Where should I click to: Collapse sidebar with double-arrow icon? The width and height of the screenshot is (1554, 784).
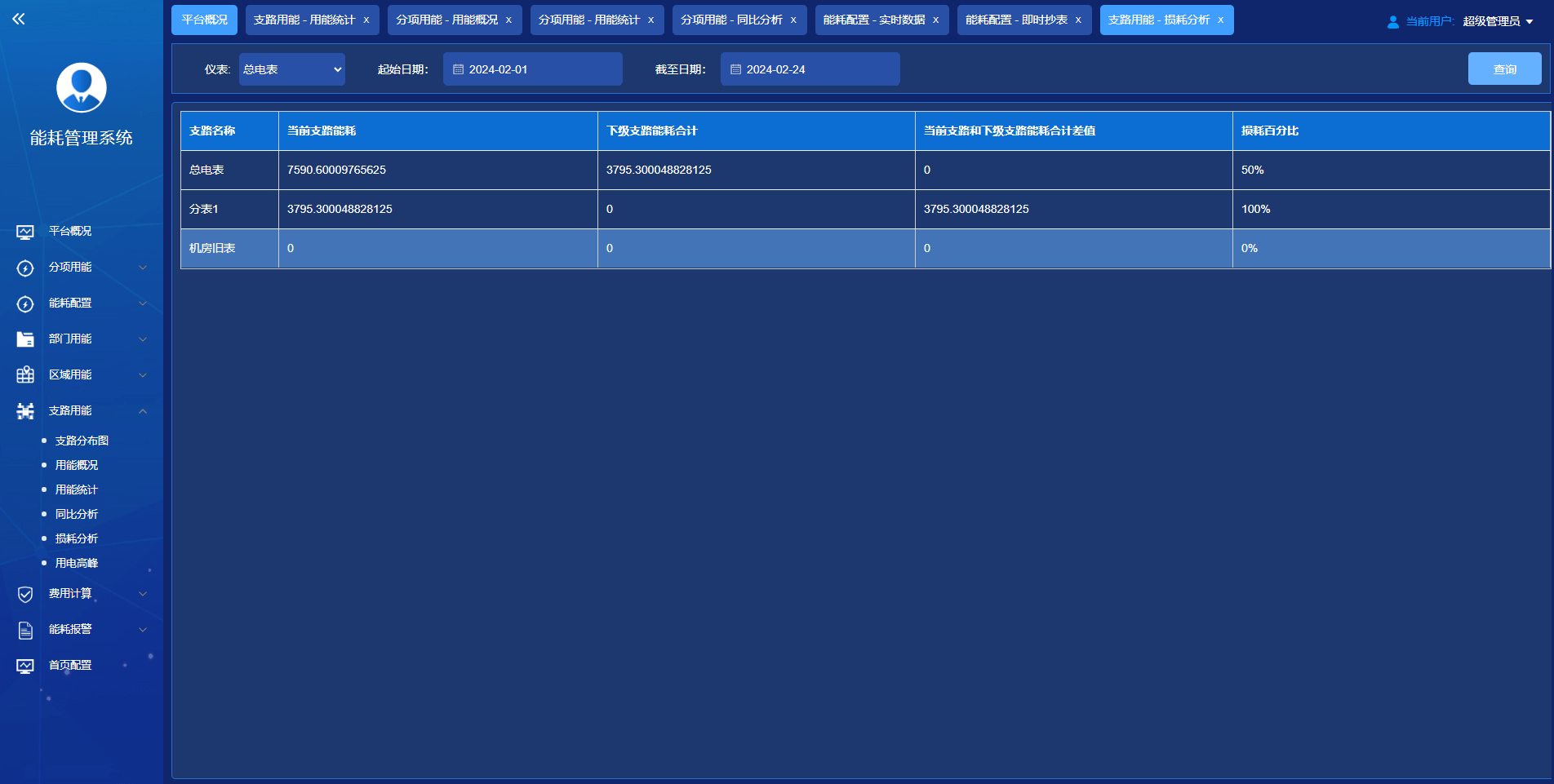point(19,19)
